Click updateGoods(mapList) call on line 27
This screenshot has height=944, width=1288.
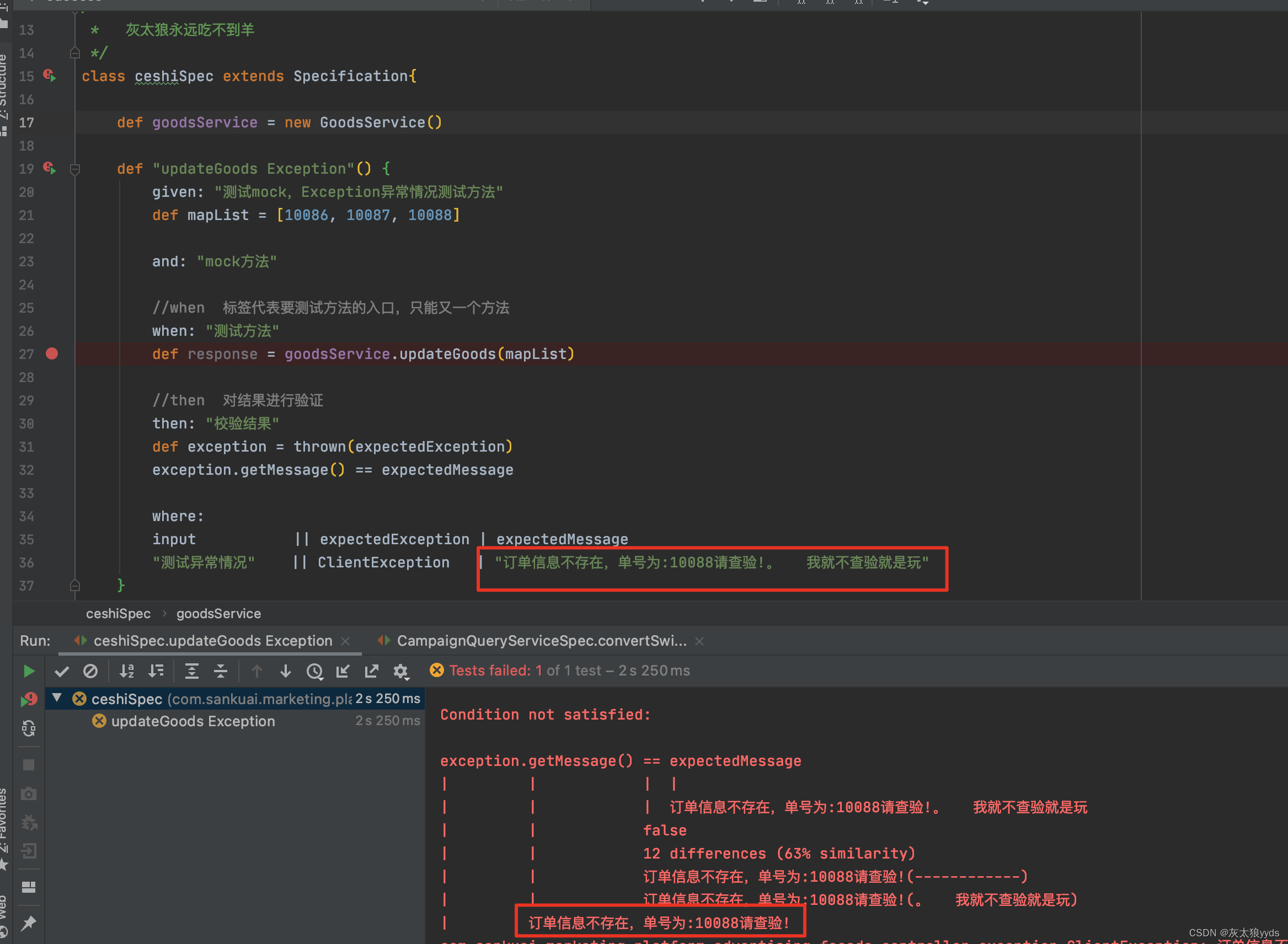click(487, 353)
